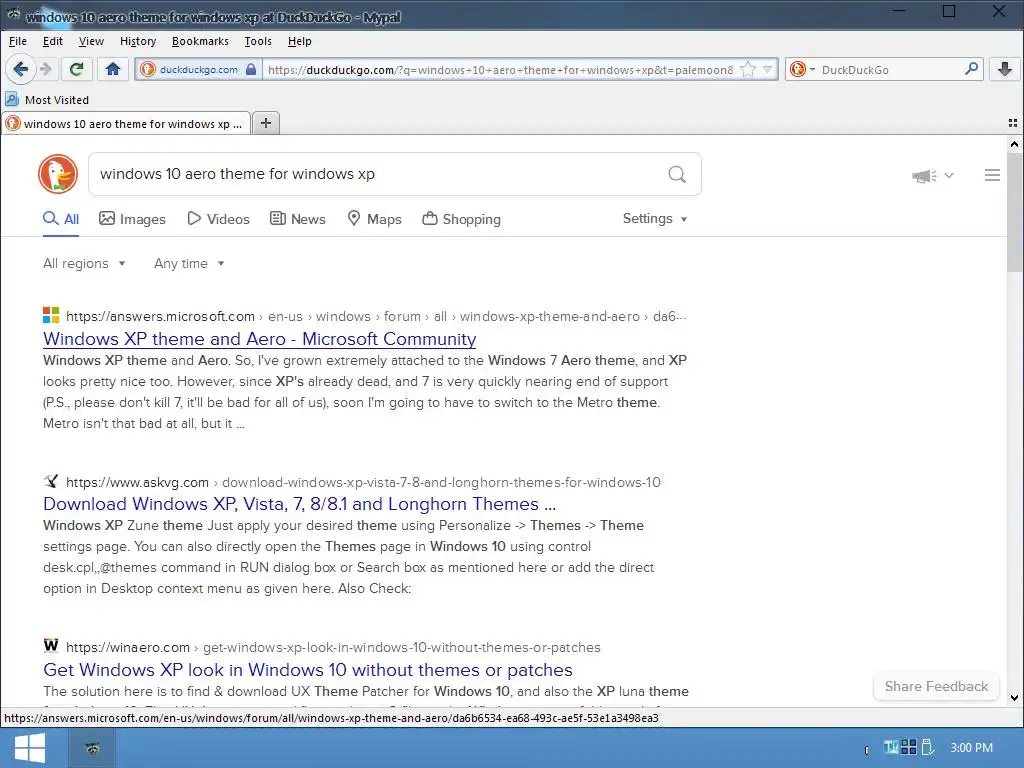Open the DuckDuckGo hamburger menu
1024x768 pixels.
992,175
